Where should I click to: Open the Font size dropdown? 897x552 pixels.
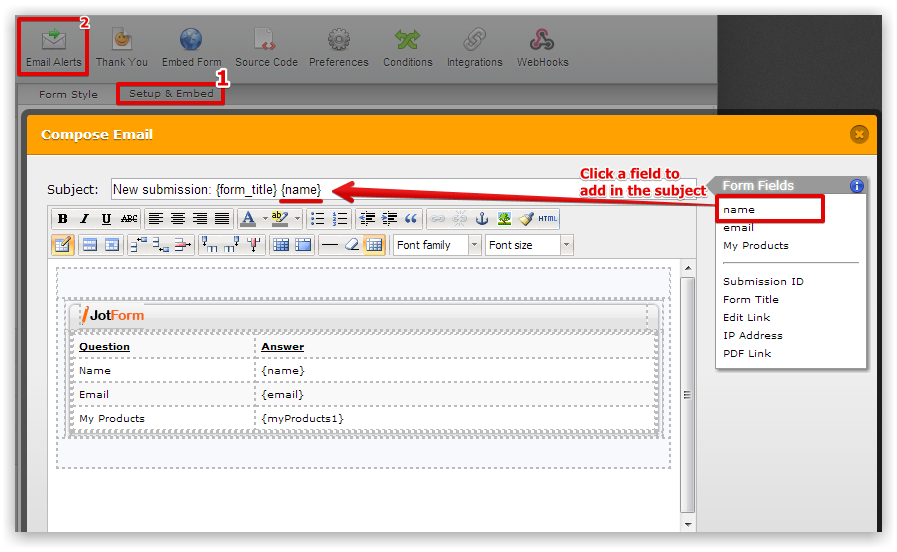click(529, 245)
